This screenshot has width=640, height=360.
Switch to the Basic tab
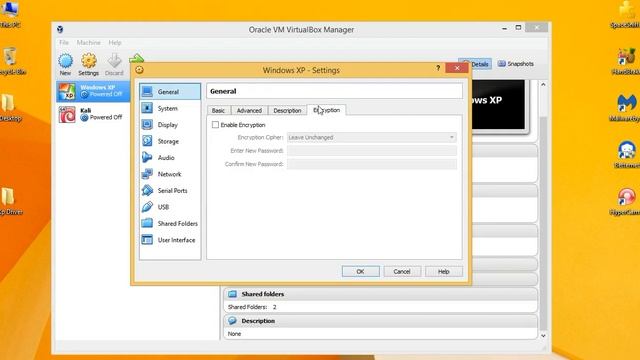pyautogui.click(x=218, y=111)
